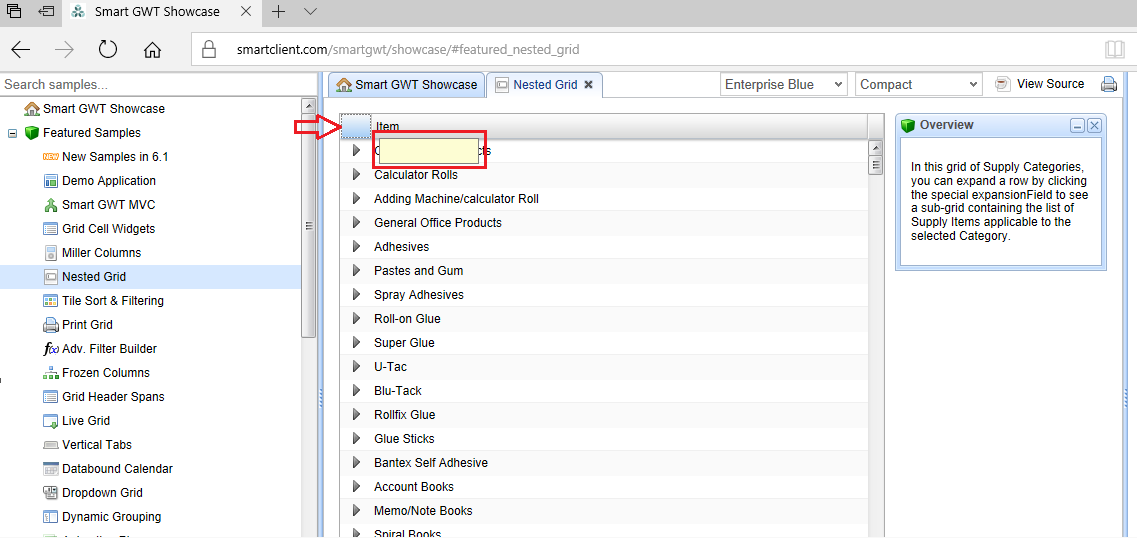Open the Grid Cell Widgets sample
The height and width of the screenshot is (538, 1137).
(x=109, y=228)
